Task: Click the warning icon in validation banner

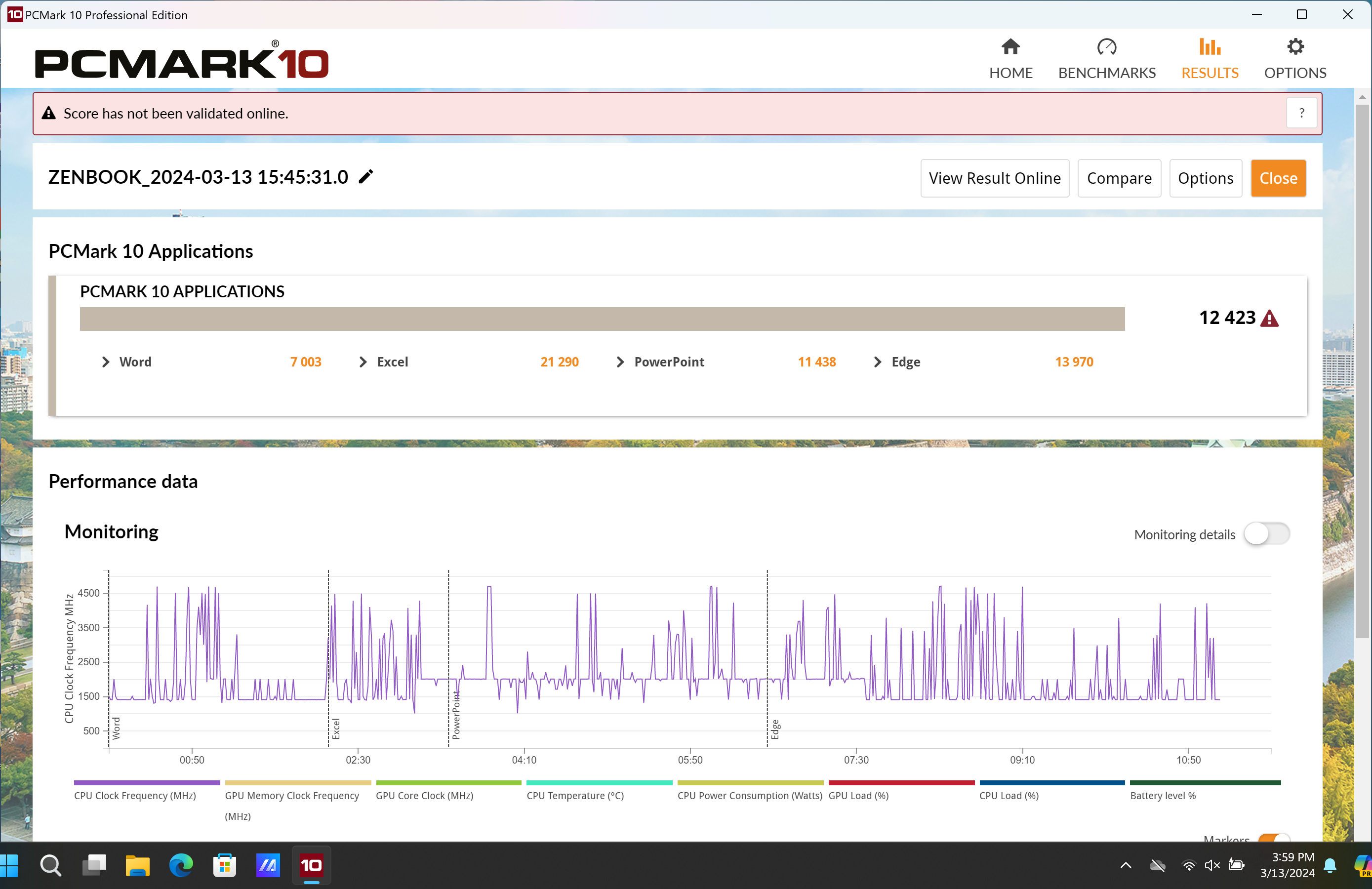Action: tap(48, 113)
